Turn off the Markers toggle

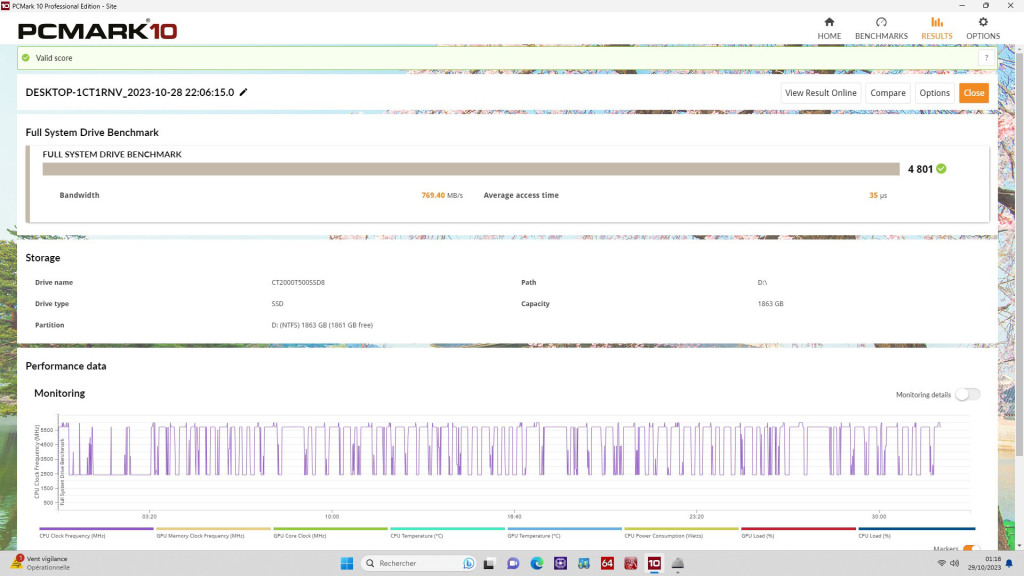(970, 548)
